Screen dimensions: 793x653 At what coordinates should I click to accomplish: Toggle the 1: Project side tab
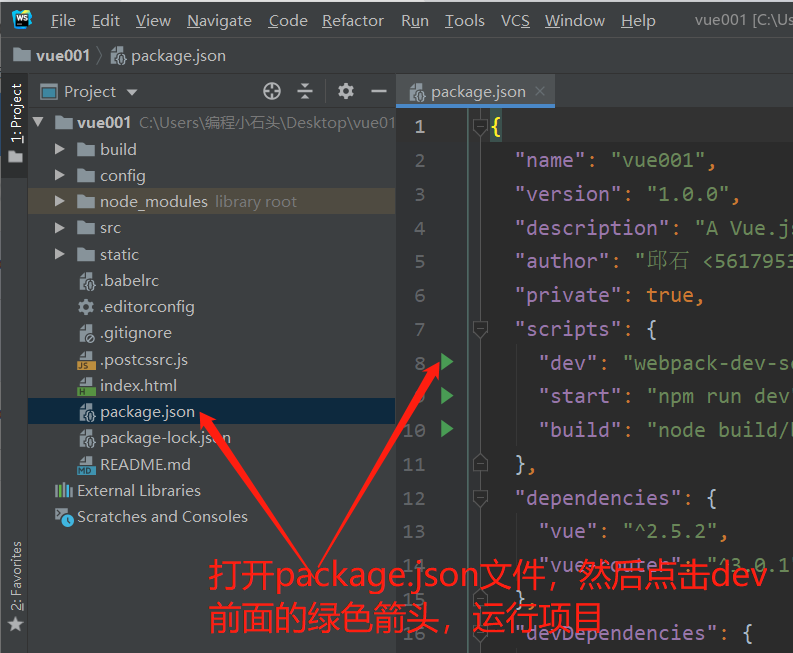[16, 124]
